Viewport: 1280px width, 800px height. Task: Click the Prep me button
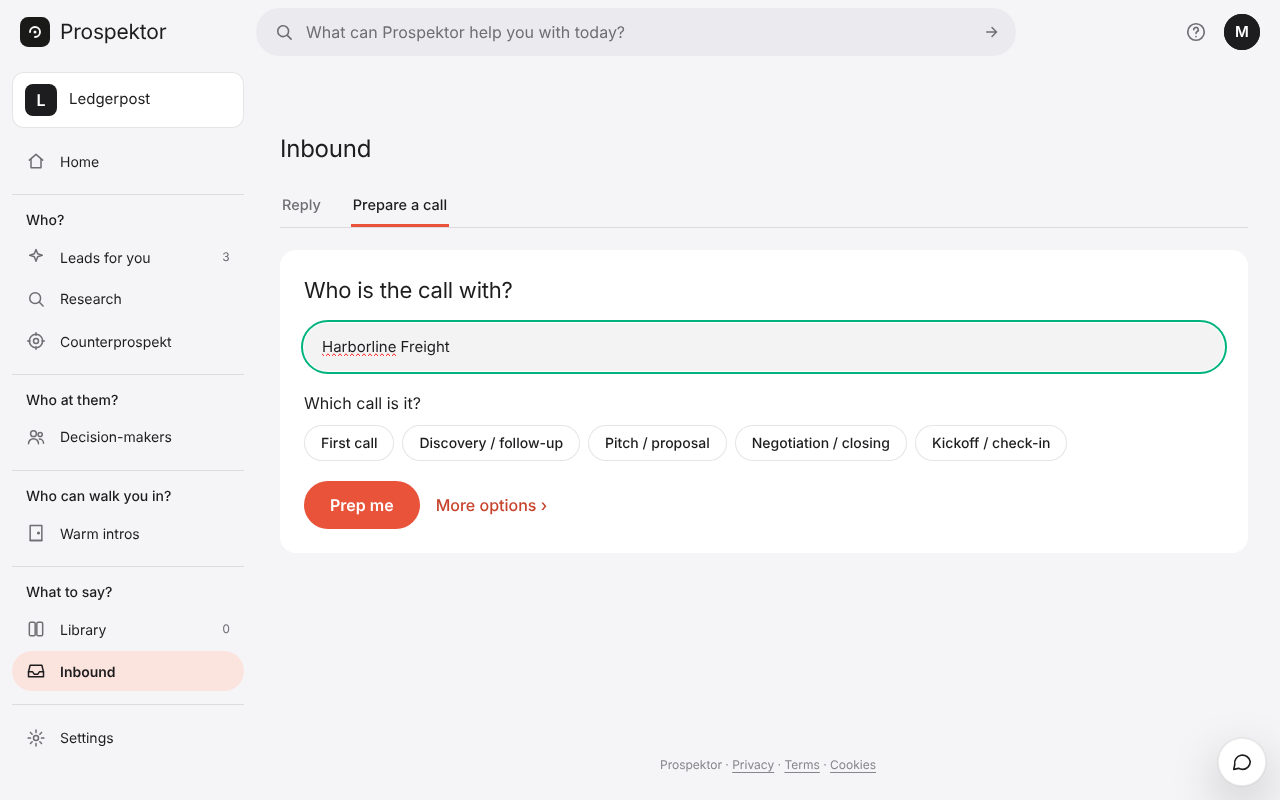click(x=362, y=505)
